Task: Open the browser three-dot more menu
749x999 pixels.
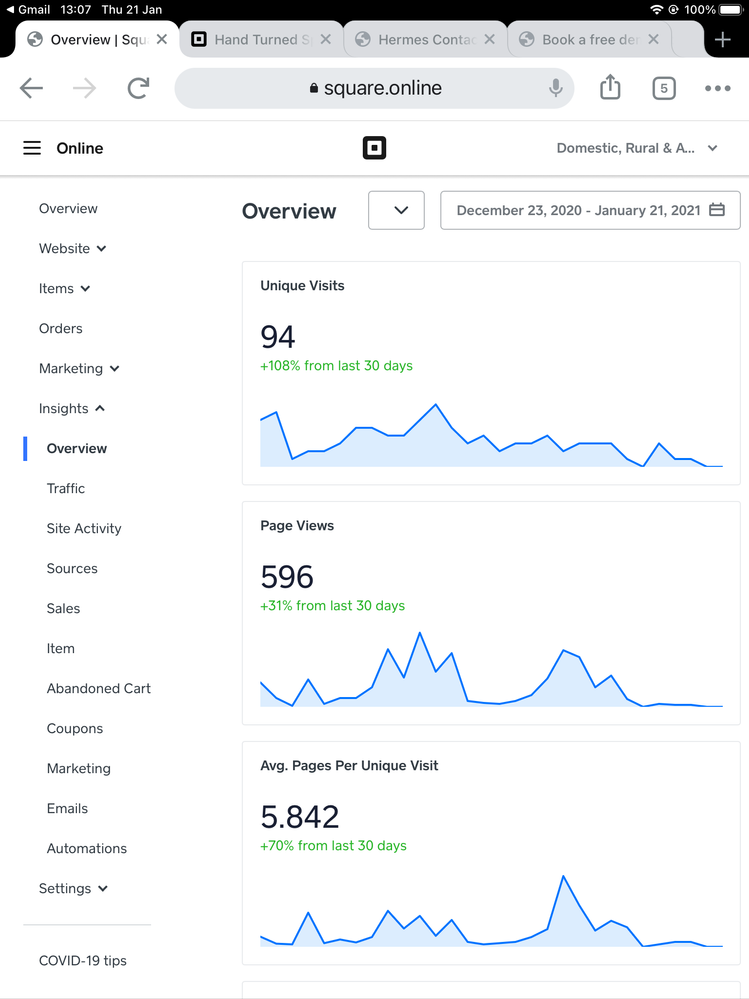Action: click(x=717, y=88)
